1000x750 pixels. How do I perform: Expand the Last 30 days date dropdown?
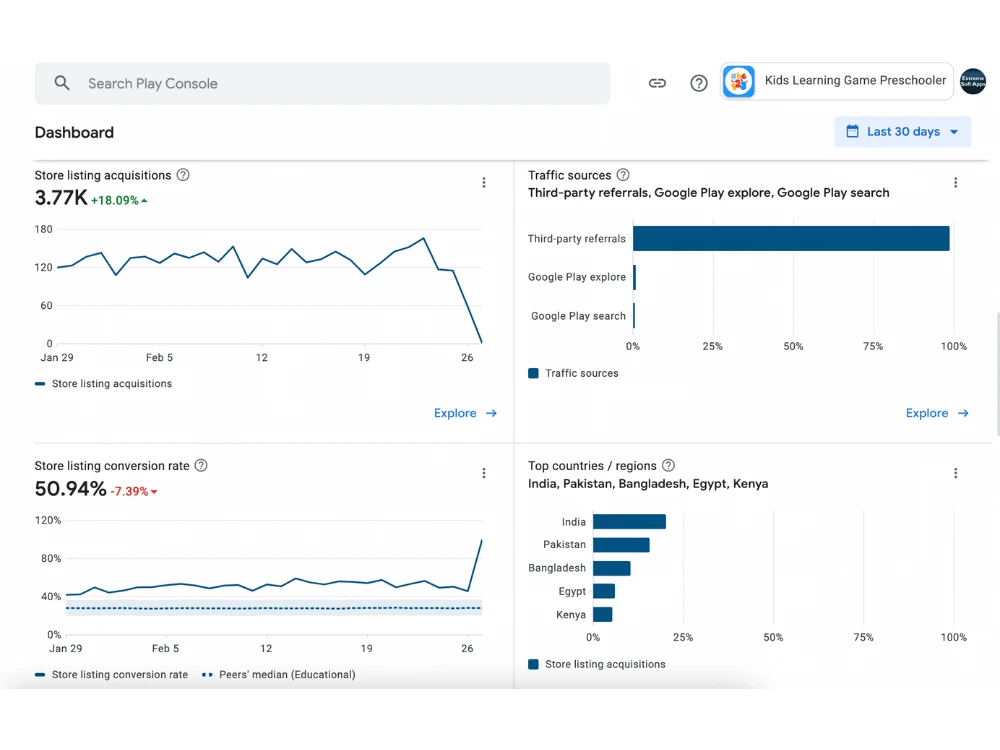click(x=902, y=132)
